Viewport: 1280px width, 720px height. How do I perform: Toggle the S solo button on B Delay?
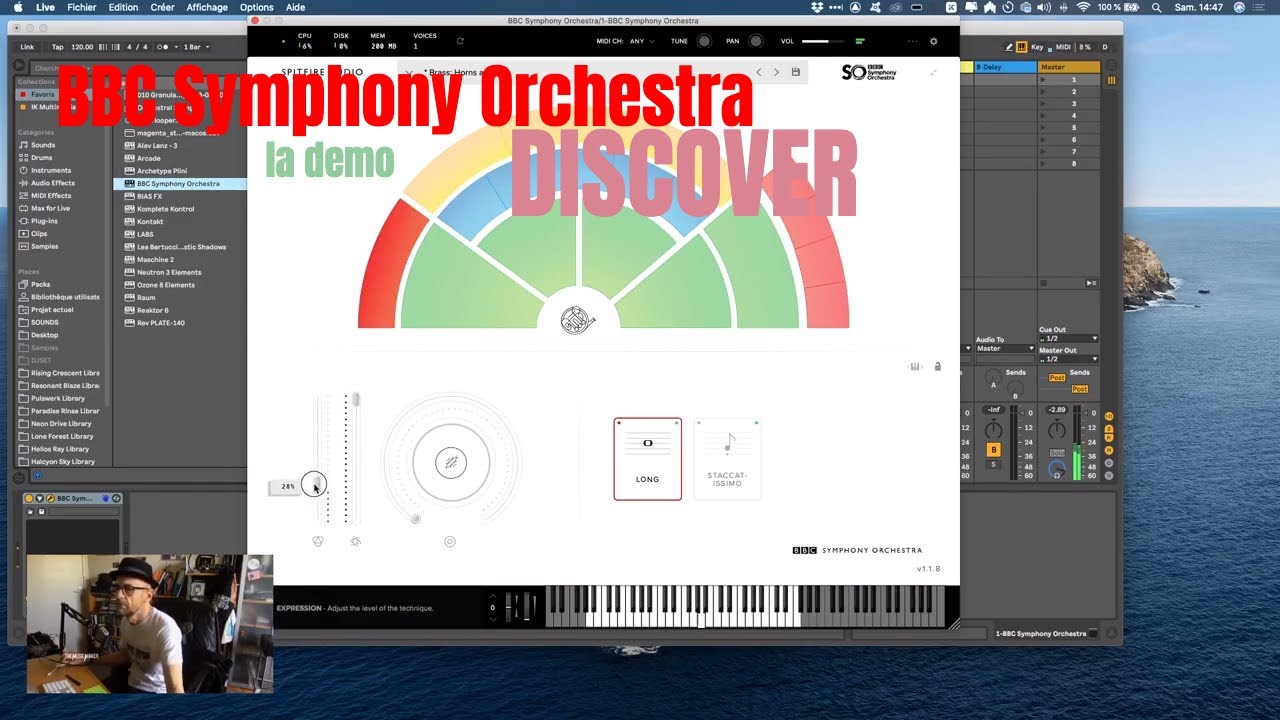(x=993, y=464)
